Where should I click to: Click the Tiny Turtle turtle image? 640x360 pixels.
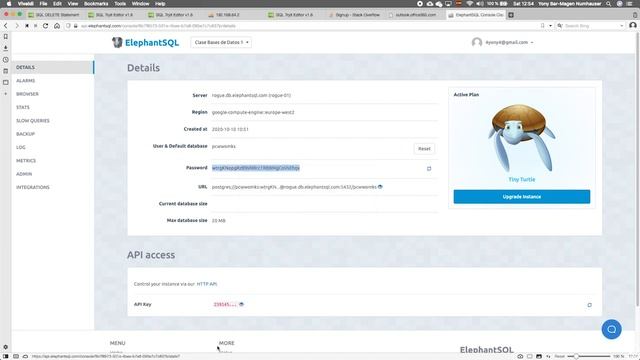(x=522, y=138)
